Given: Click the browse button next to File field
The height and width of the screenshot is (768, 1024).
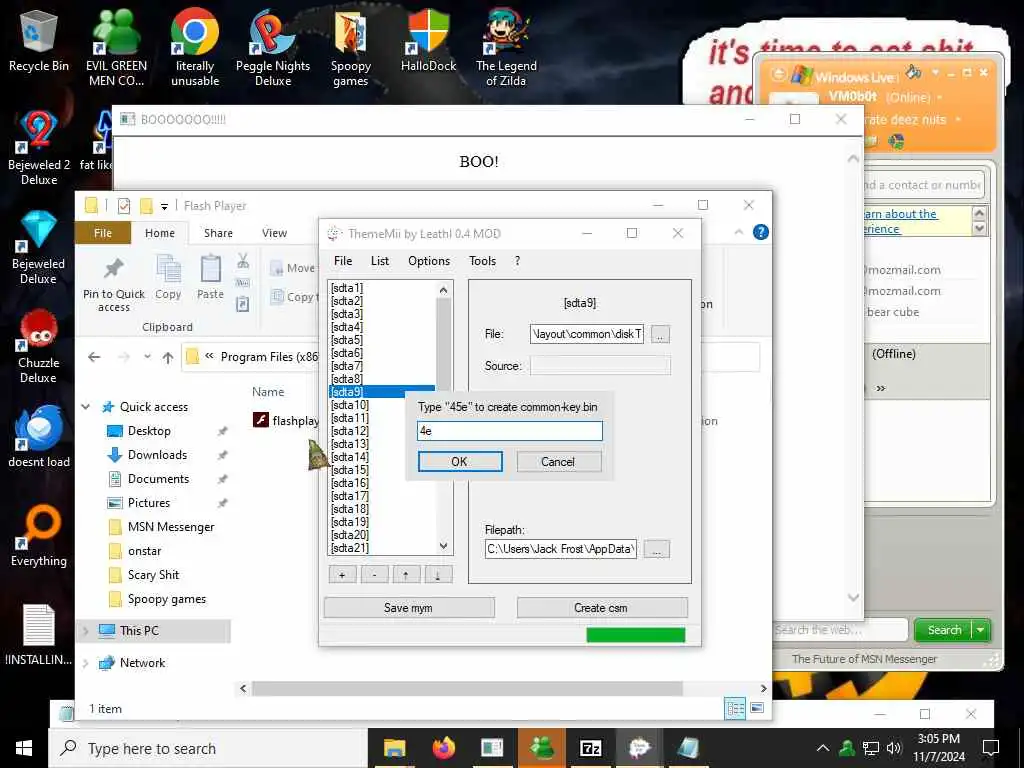Looking at the screenshot, I should point(660,335).
